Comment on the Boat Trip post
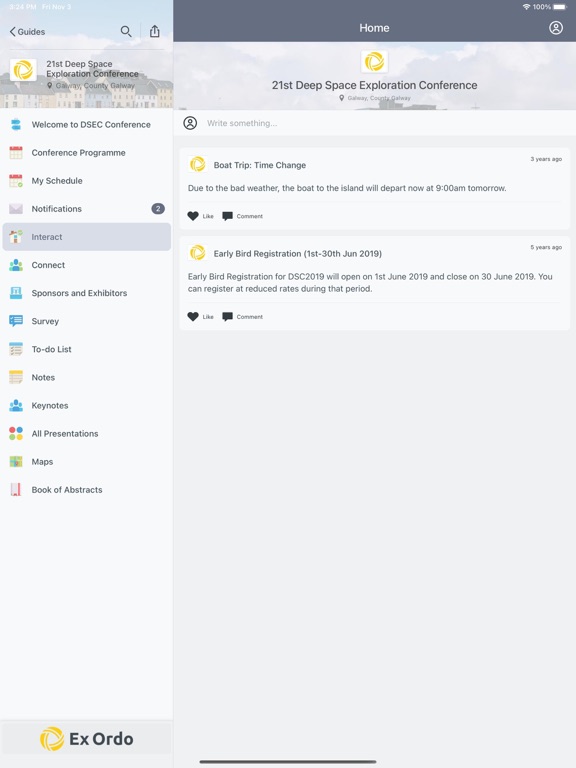Image resolution: width=576 pixels, height=768 pixels. pos(242,216)
